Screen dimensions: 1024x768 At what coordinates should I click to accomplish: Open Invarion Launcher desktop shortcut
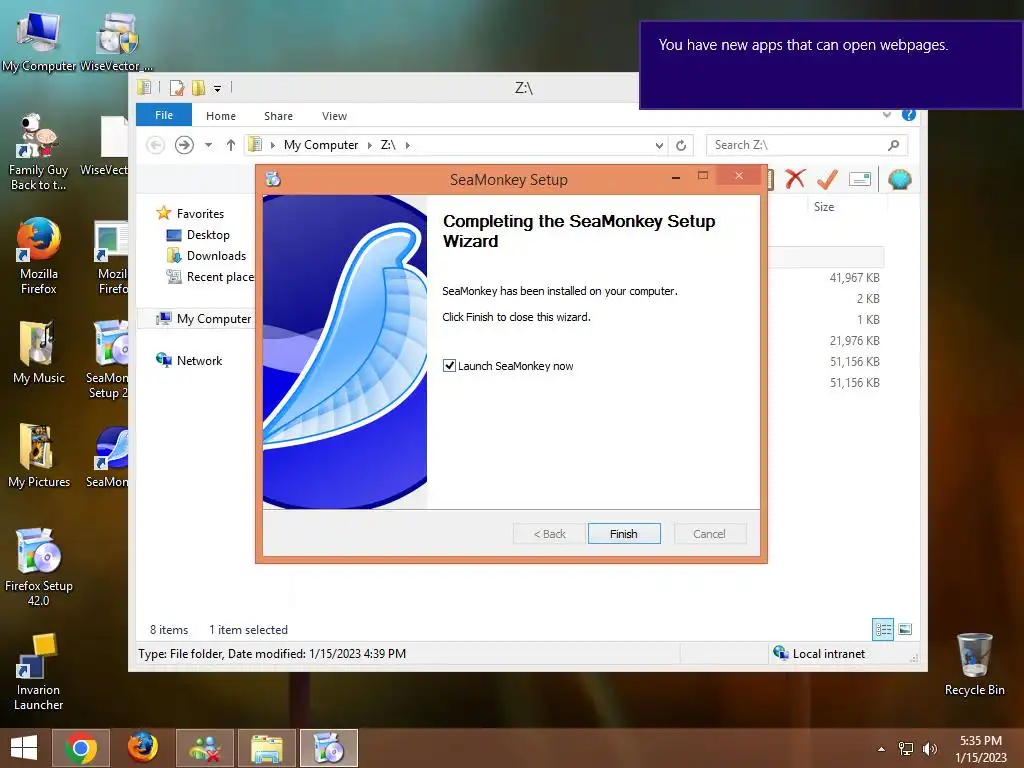coord(39,672)
